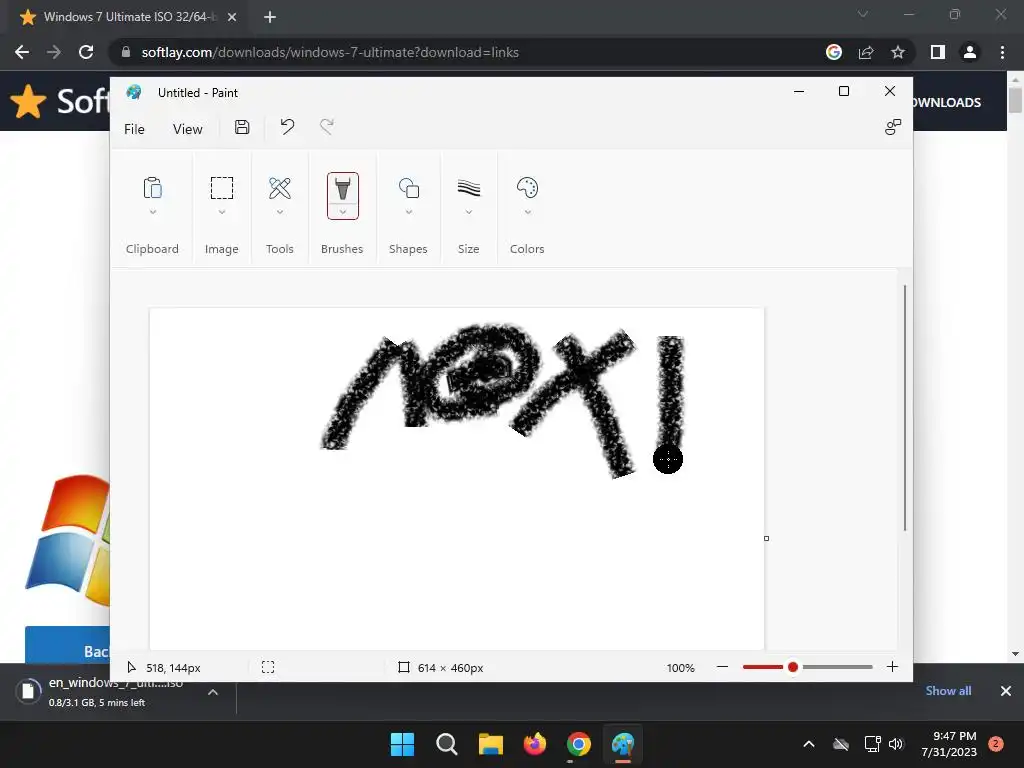The width and height of the screenshot is (1024, 768).
Task: Open the Chrome three-dot menu
Action: coord(1002,52)
